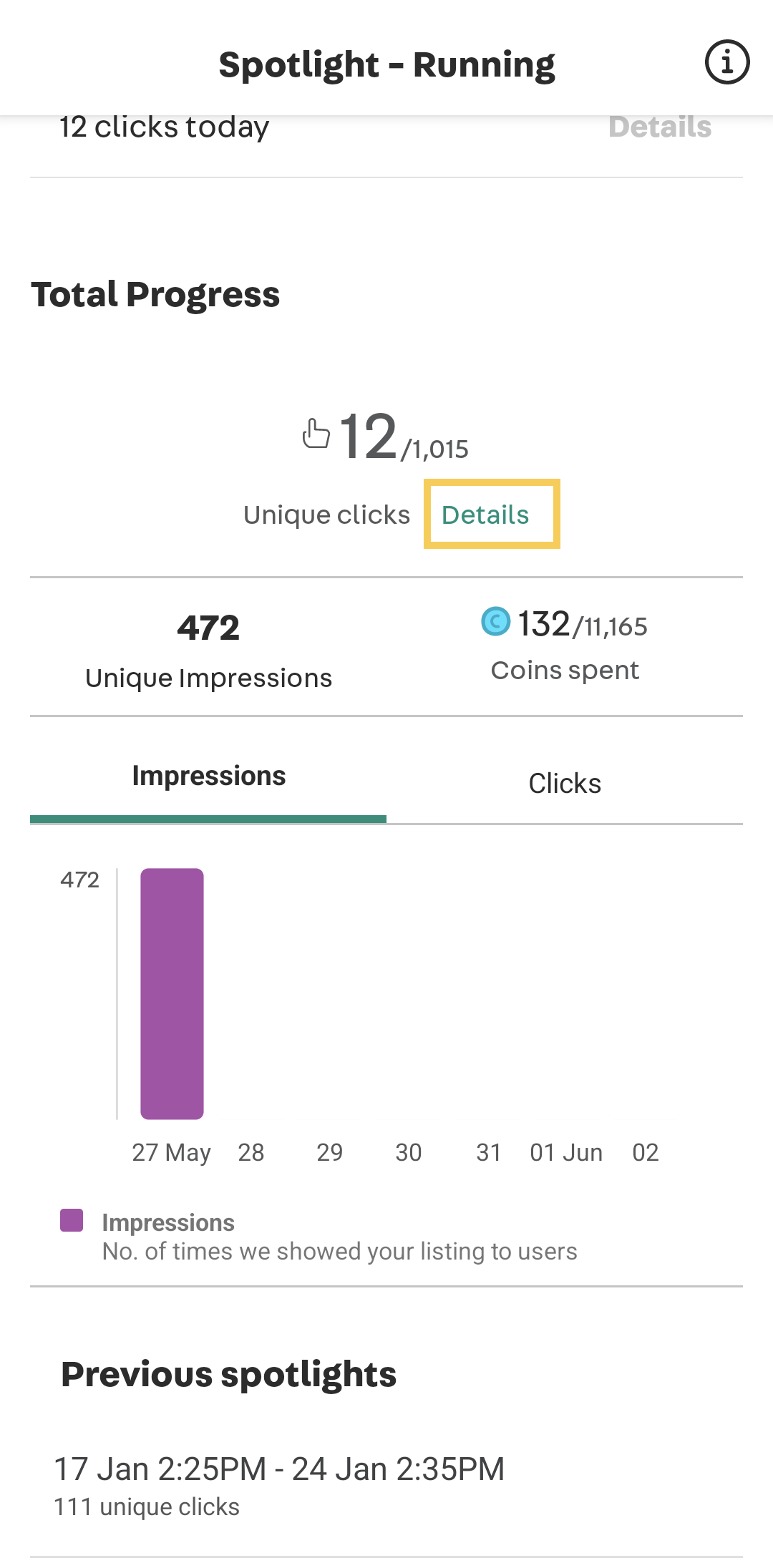
Task: Switch to the Clicks tab
Action: (x=565, y=784)
